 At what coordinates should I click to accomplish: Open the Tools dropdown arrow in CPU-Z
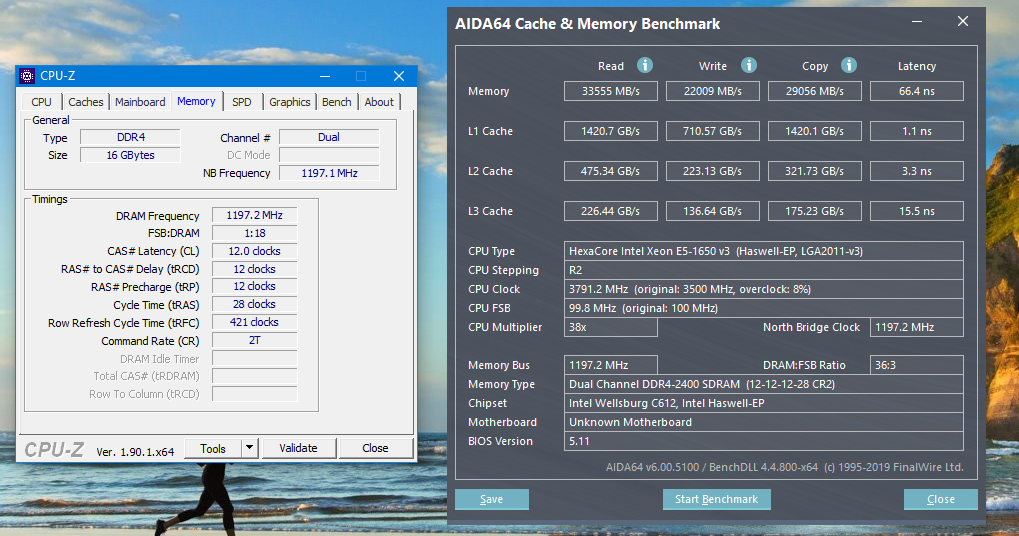click(x=250, y=448)
